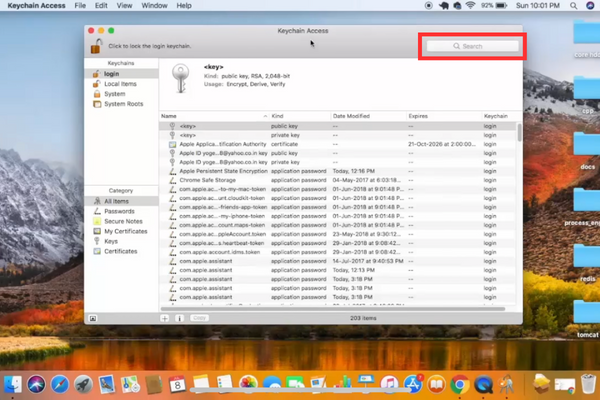The width and height of the screenshot is (600, 400).
Task: Open Finder from the Dock
Action: tap(13, 384)
